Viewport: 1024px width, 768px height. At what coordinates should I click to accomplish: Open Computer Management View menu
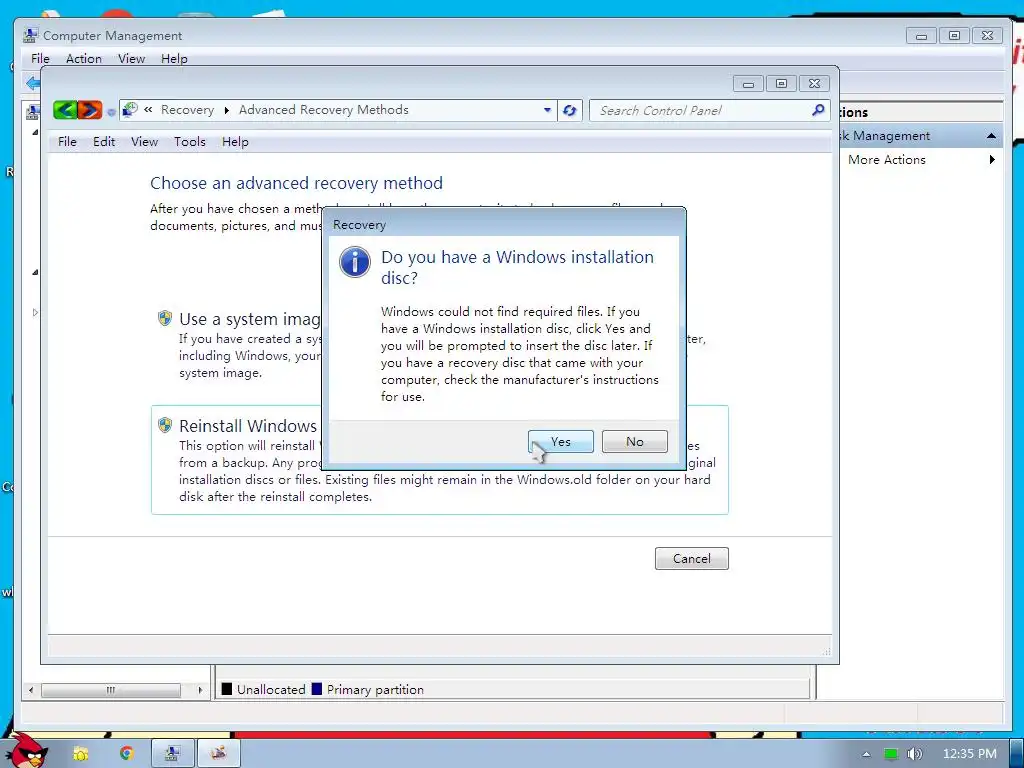point(131,59)
